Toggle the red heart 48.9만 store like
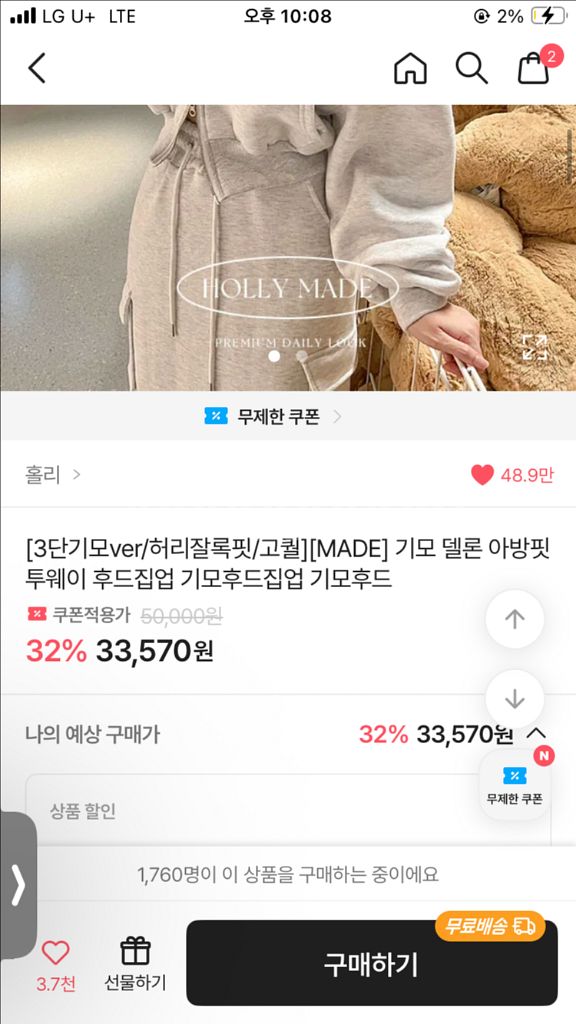Viewport: 576px width, 1024px height. click(x=512, y=475)
